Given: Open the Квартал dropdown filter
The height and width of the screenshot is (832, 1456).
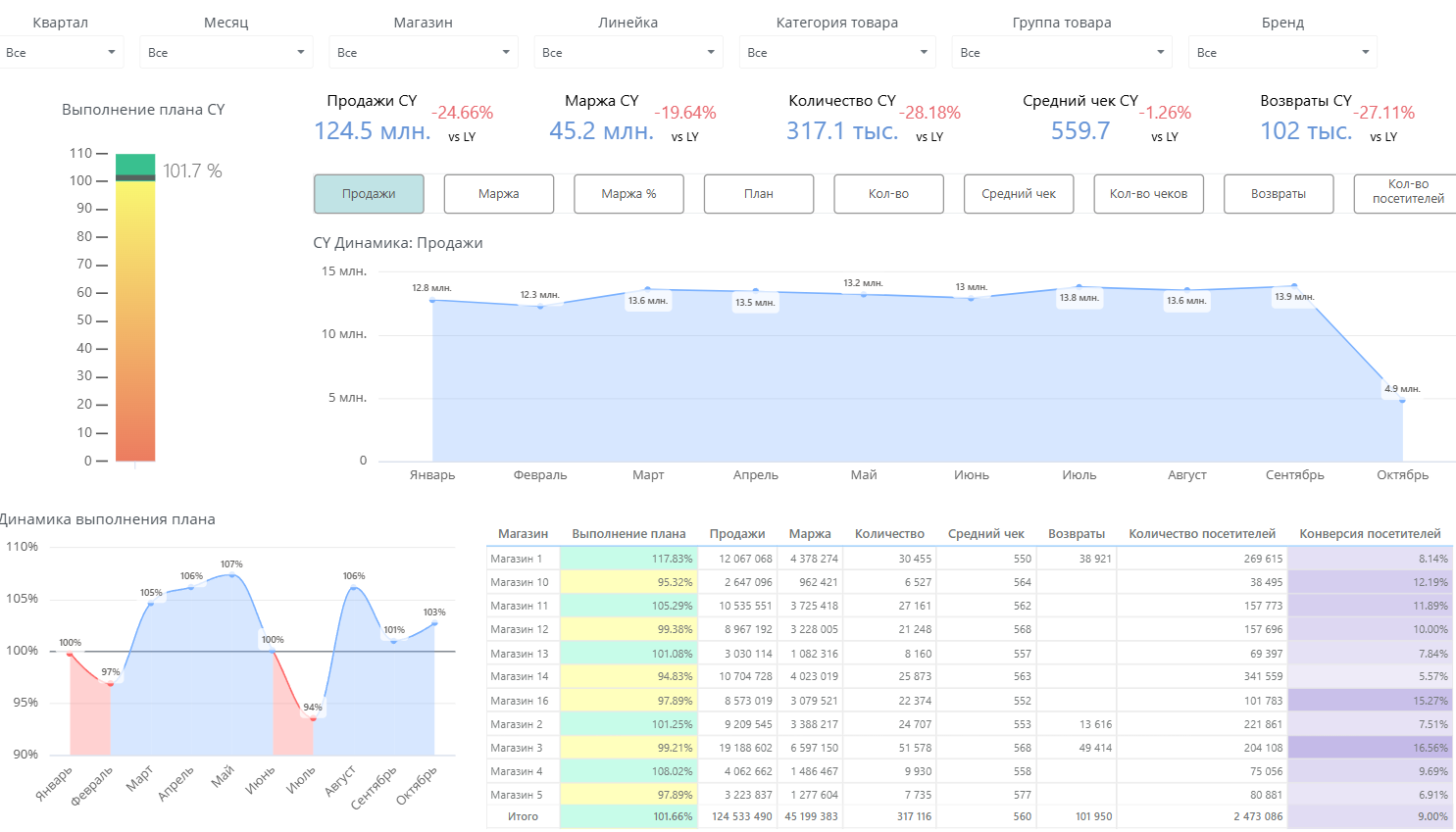Looking at the screenshot, I should click(x=61, y=52).
